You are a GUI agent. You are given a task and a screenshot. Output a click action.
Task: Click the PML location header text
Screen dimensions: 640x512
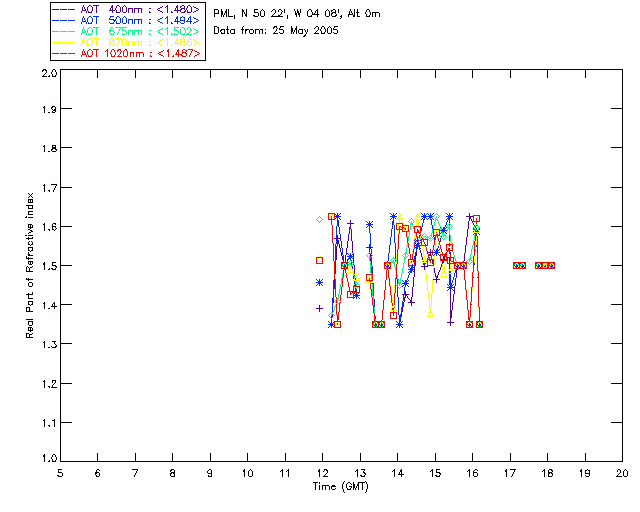pos(297,14)
